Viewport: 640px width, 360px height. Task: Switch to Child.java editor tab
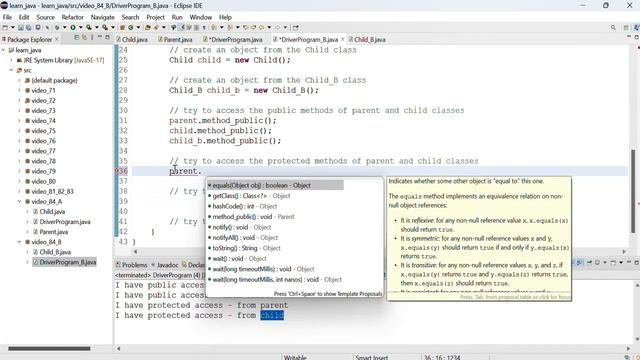pos(132,40)
